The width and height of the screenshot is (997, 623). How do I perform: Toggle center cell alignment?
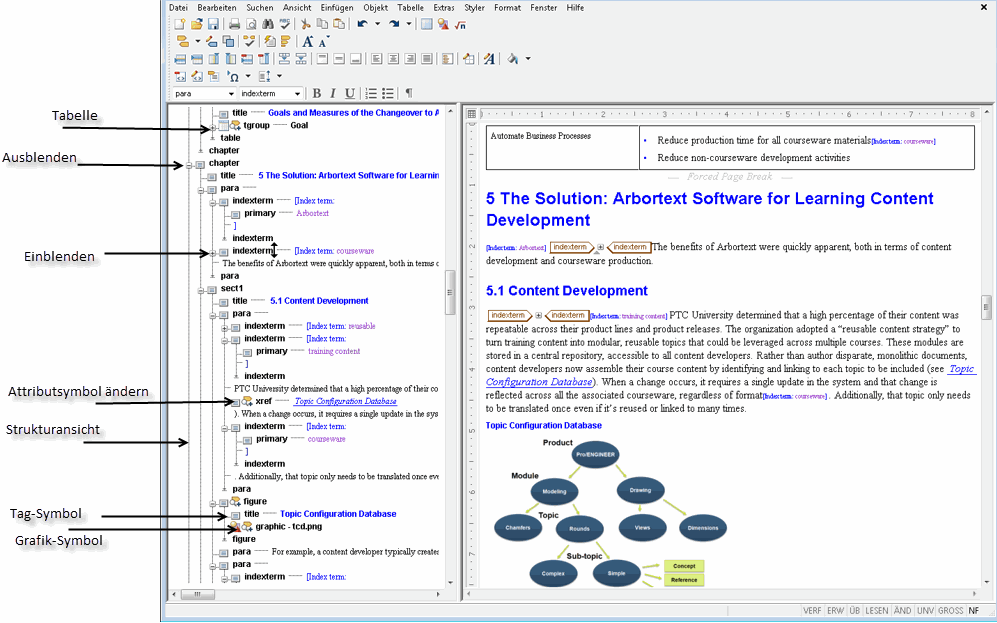point(394,59)
